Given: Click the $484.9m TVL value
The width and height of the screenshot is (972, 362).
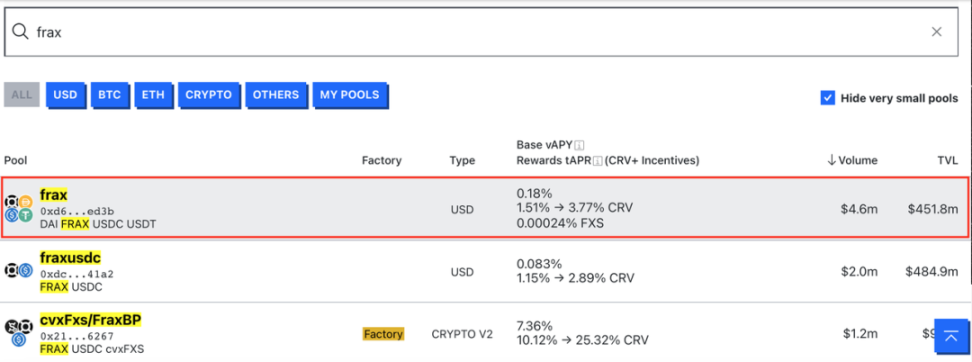Looking at the screenshot, I should 932,272.
